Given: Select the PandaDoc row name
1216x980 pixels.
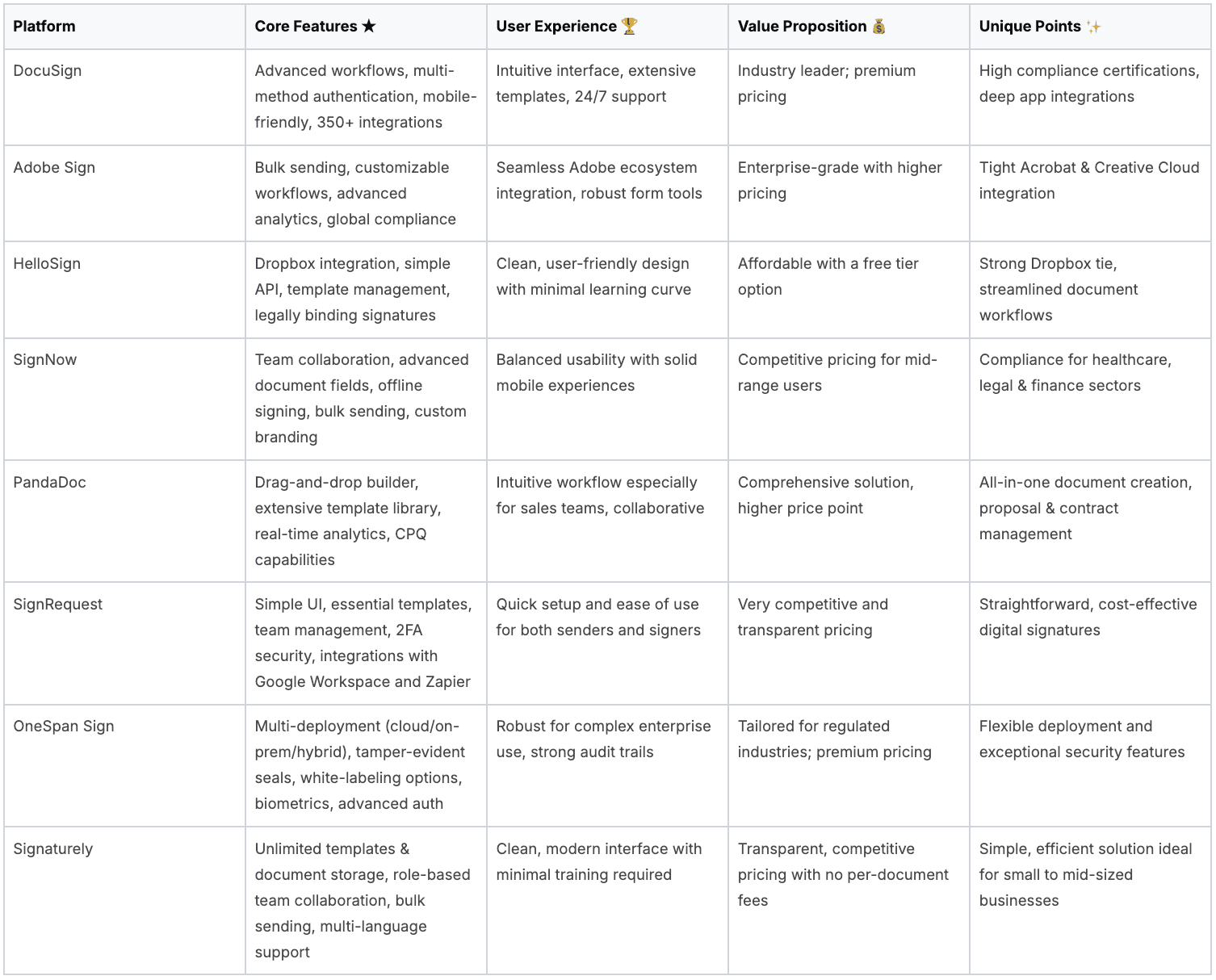Looking at the screenshot, I should click(49, 483).
